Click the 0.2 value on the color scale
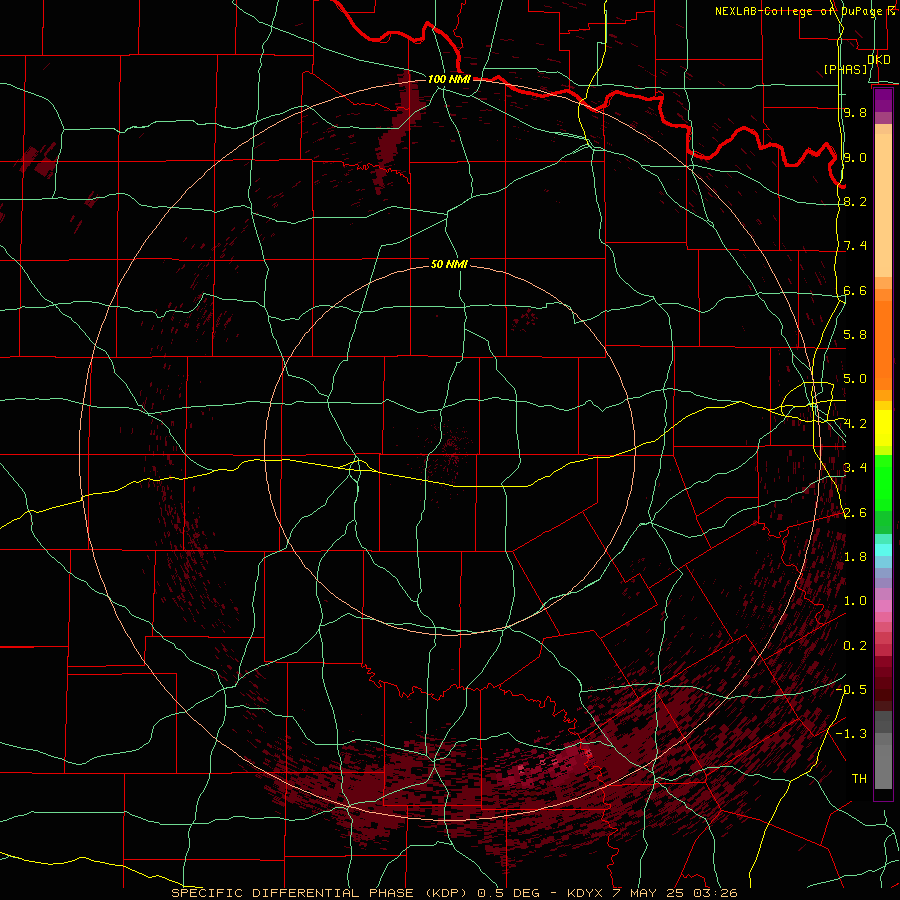Screen dimensions: 900x900 click(855, 646)
